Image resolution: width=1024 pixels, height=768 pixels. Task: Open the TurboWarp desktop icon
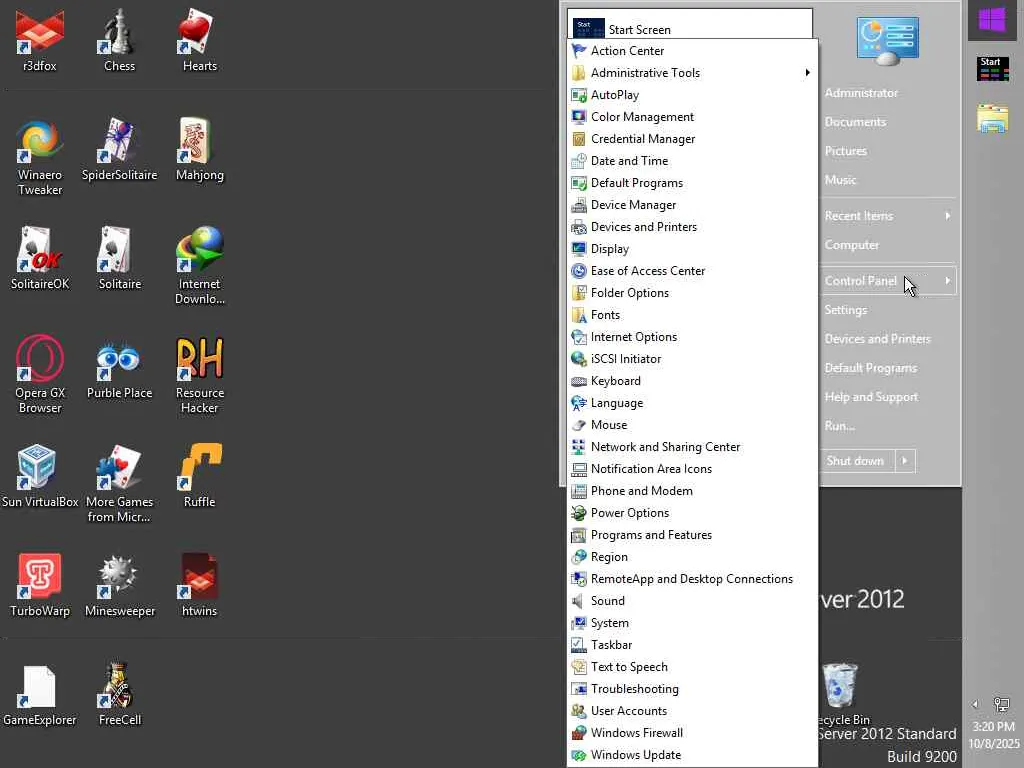[x=40, y=586]
